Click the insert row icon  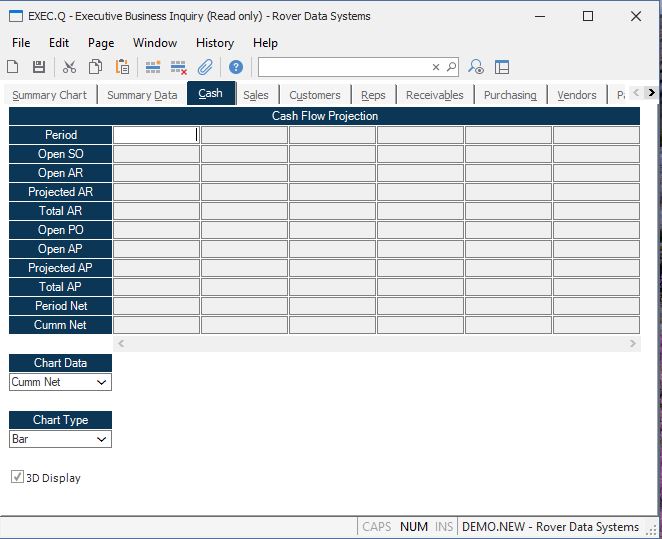click(x=153, y=67)
